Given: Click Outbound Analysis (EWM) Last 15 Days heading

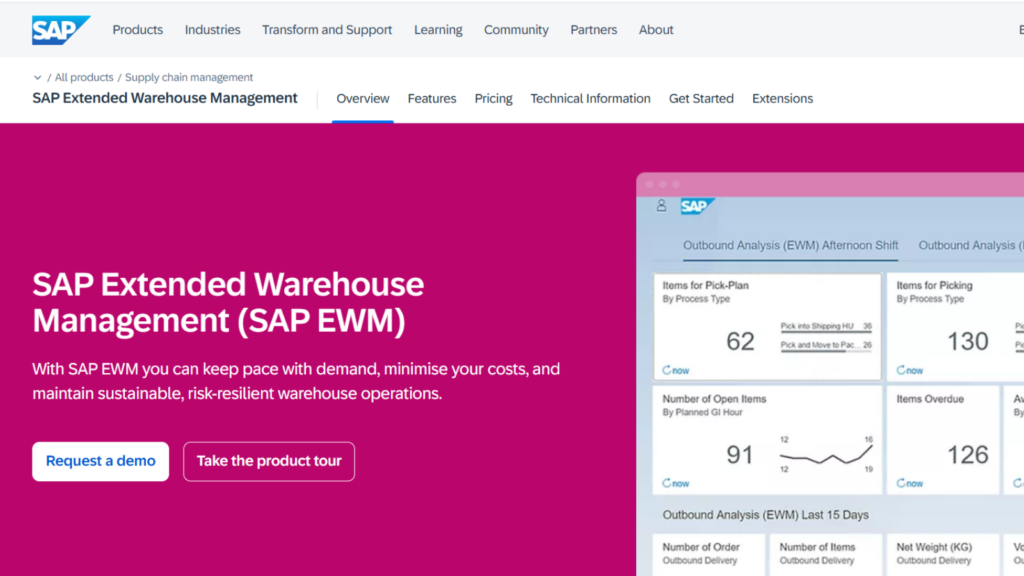Looking at the screenshot, I should pos(765,515).
